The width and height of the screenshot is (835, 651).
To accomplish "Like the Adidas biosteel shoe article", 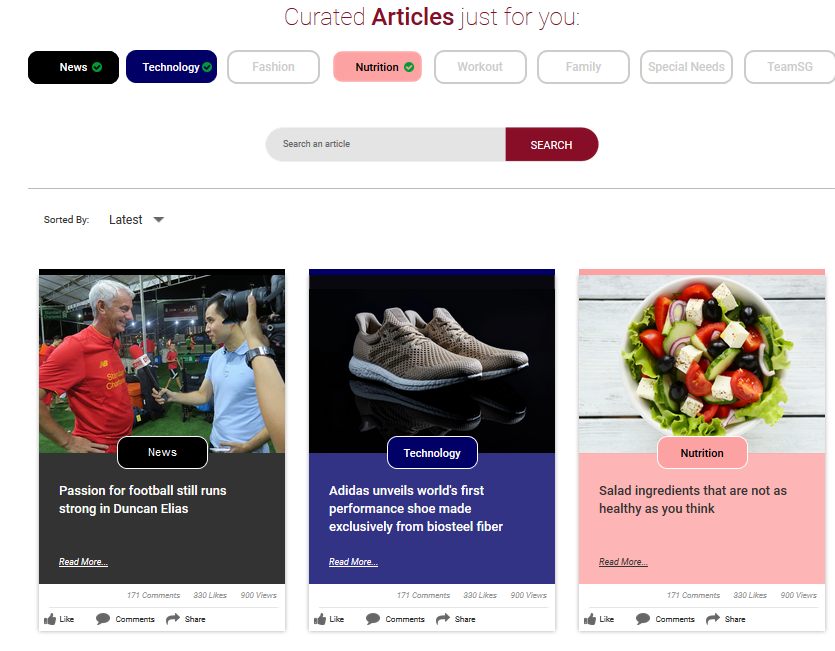I will 329,619.
